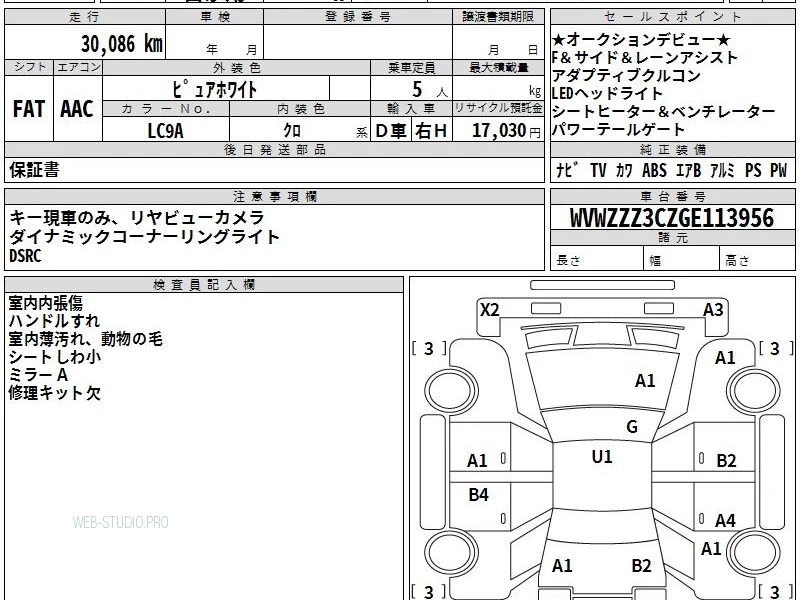The width and height of the screenshot is (800, 600).
Task: Click inspector note 修理キット欠
Action: [x=55, y=393]
